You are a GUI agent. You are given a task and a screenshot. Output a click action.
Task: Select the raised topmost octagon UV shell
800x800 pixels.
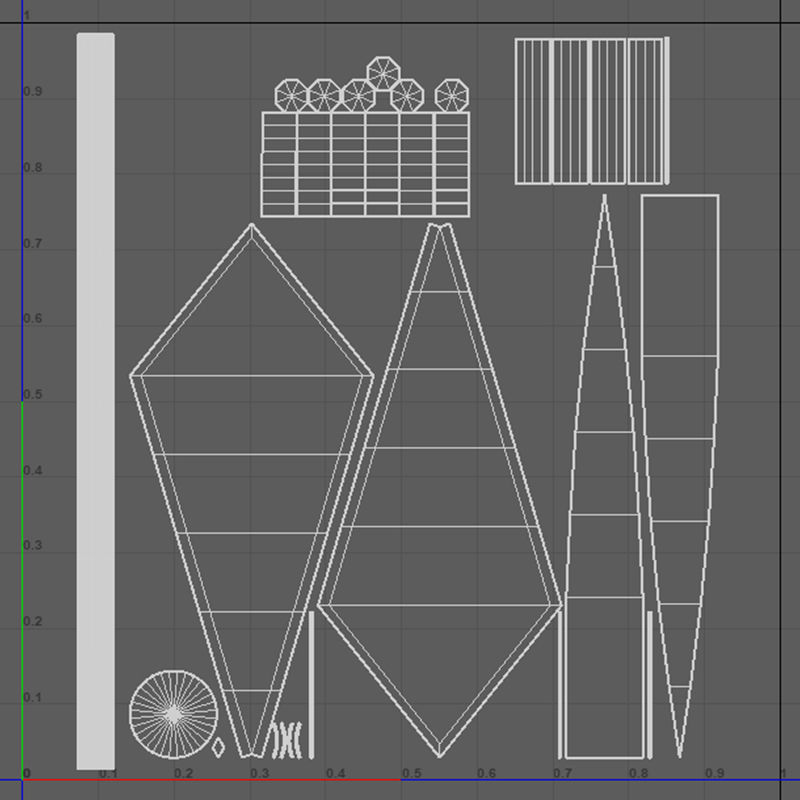click(383, 73)
